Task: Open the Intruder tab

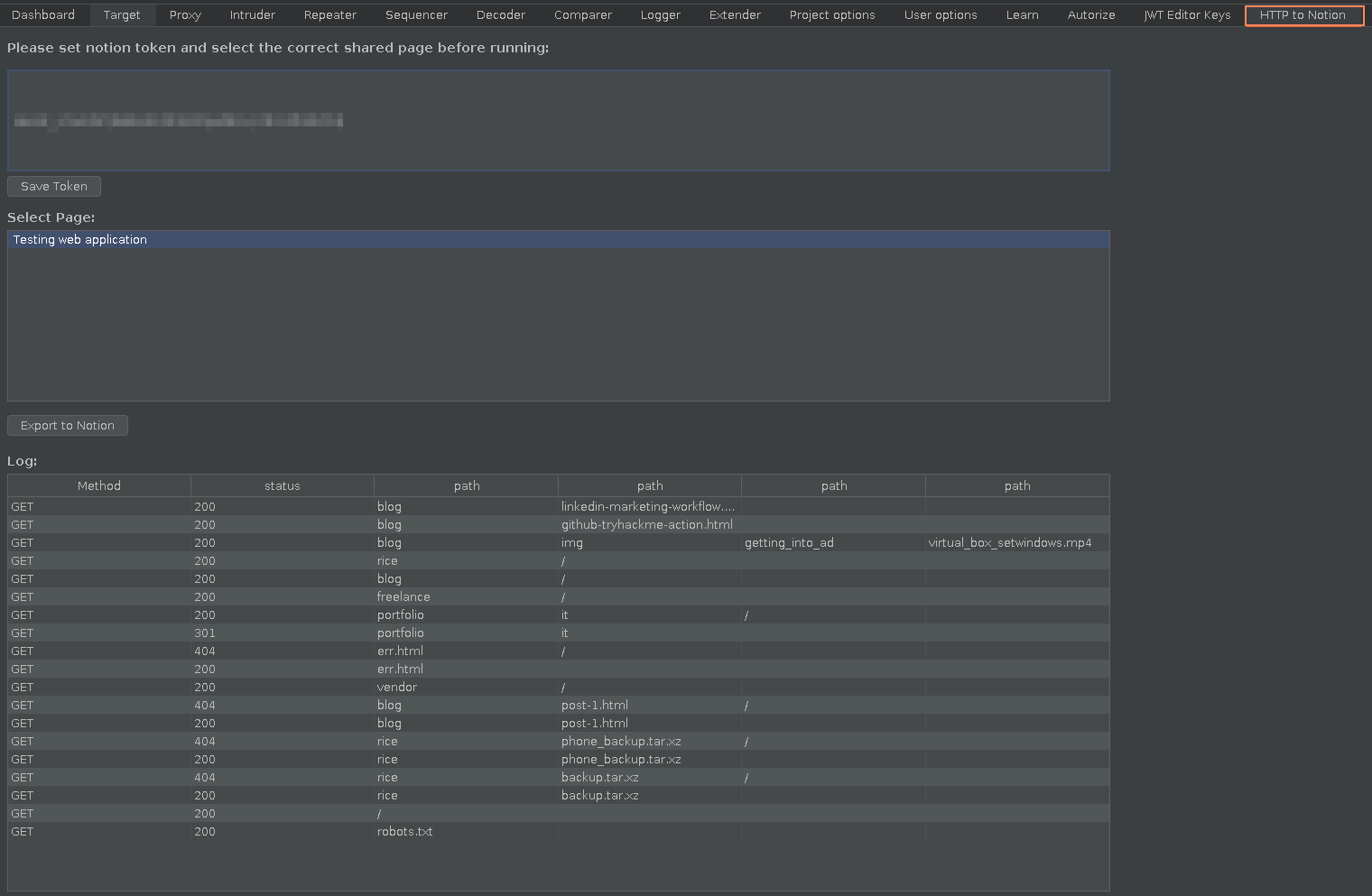Action: click(x=252, y=15)
